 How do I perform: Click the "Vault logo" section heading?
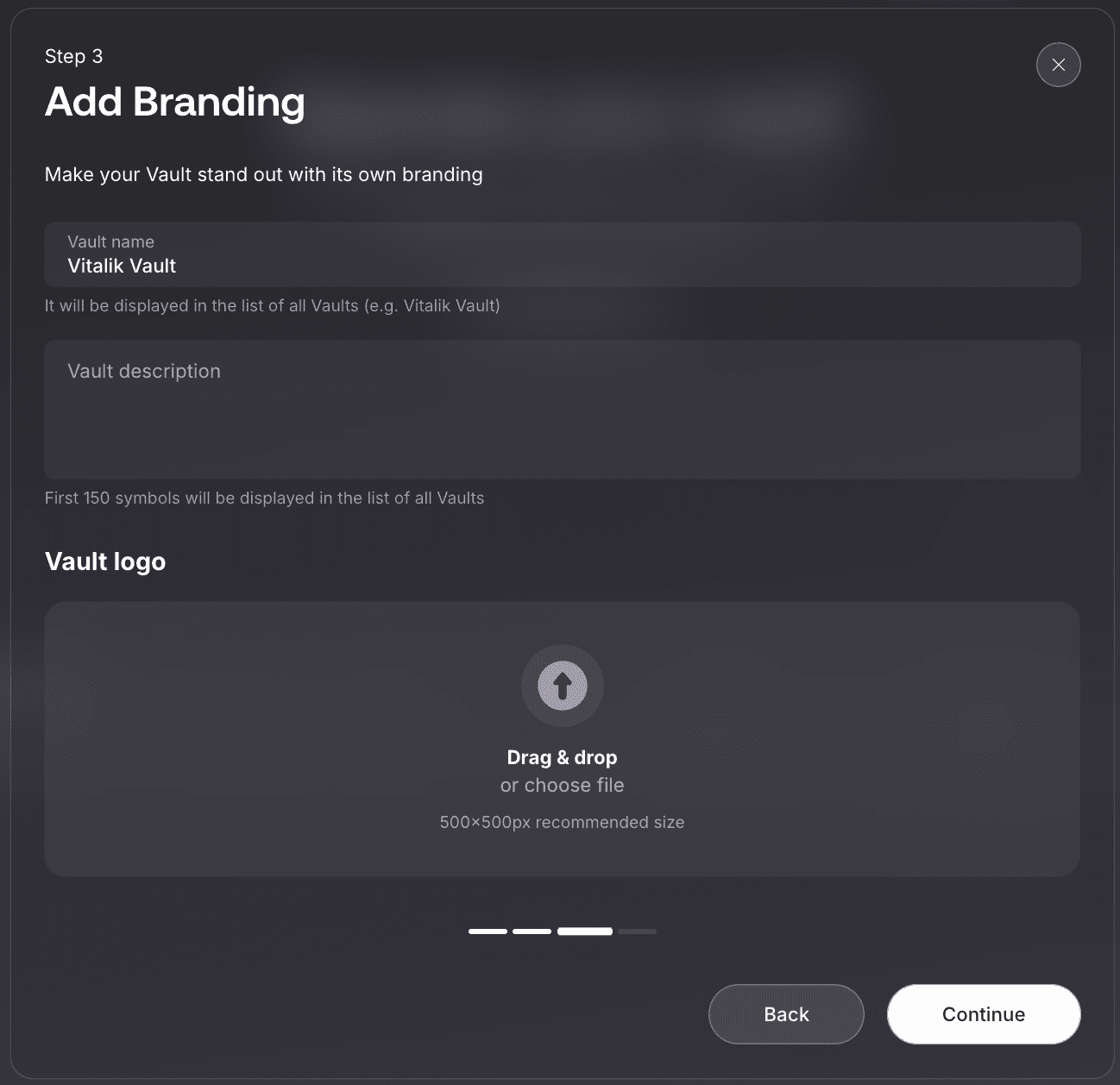point(105,561)
